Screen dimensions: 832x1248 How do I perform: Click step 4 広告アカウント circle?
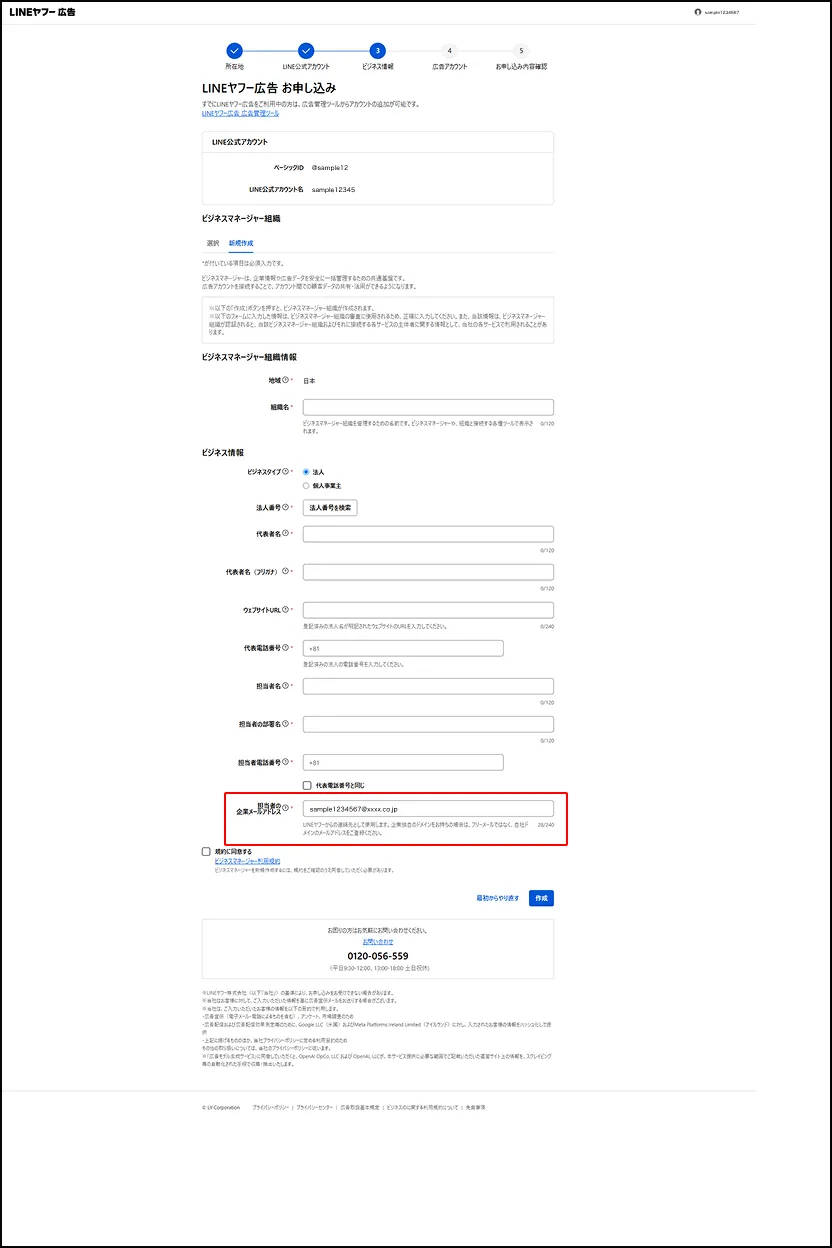click(x=449, y=50)
